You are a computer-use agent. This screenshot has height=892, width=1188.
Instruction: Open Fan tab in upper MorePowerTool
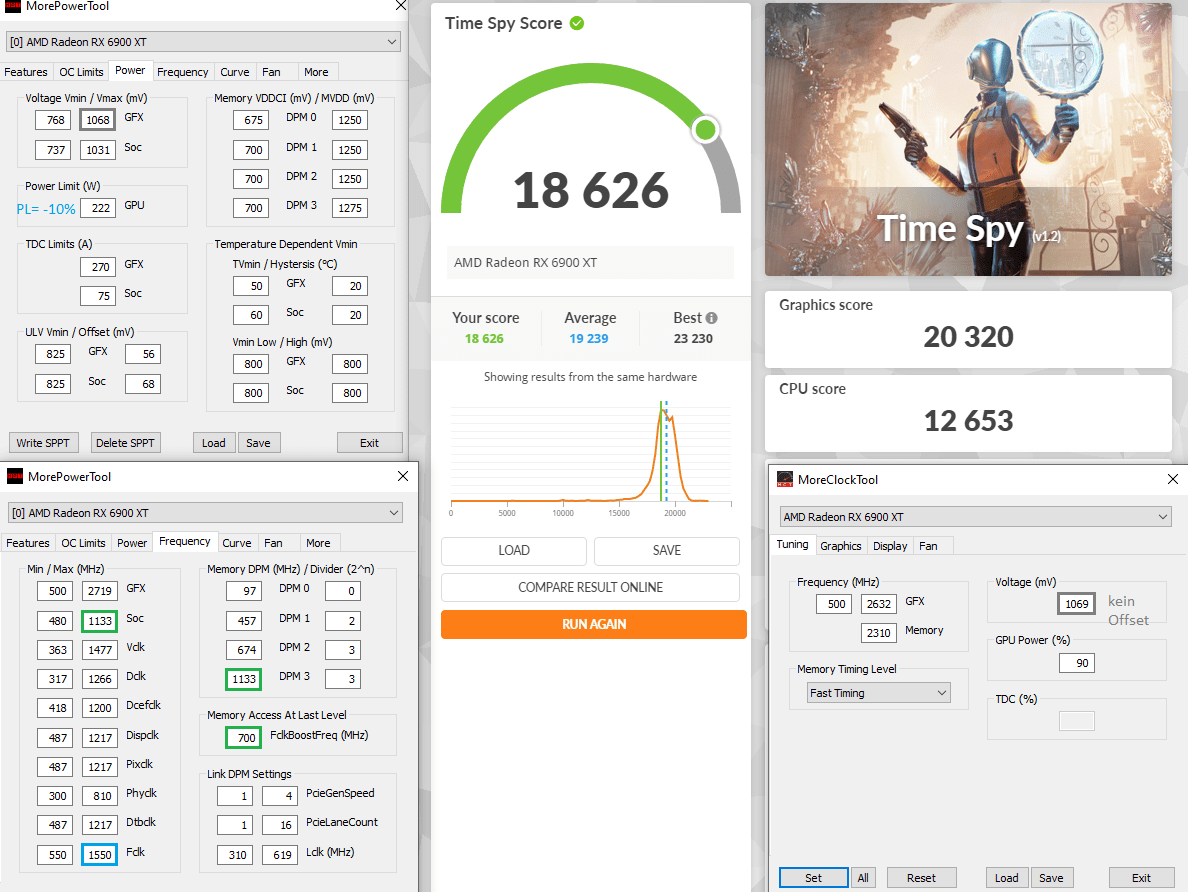[271, 72]
